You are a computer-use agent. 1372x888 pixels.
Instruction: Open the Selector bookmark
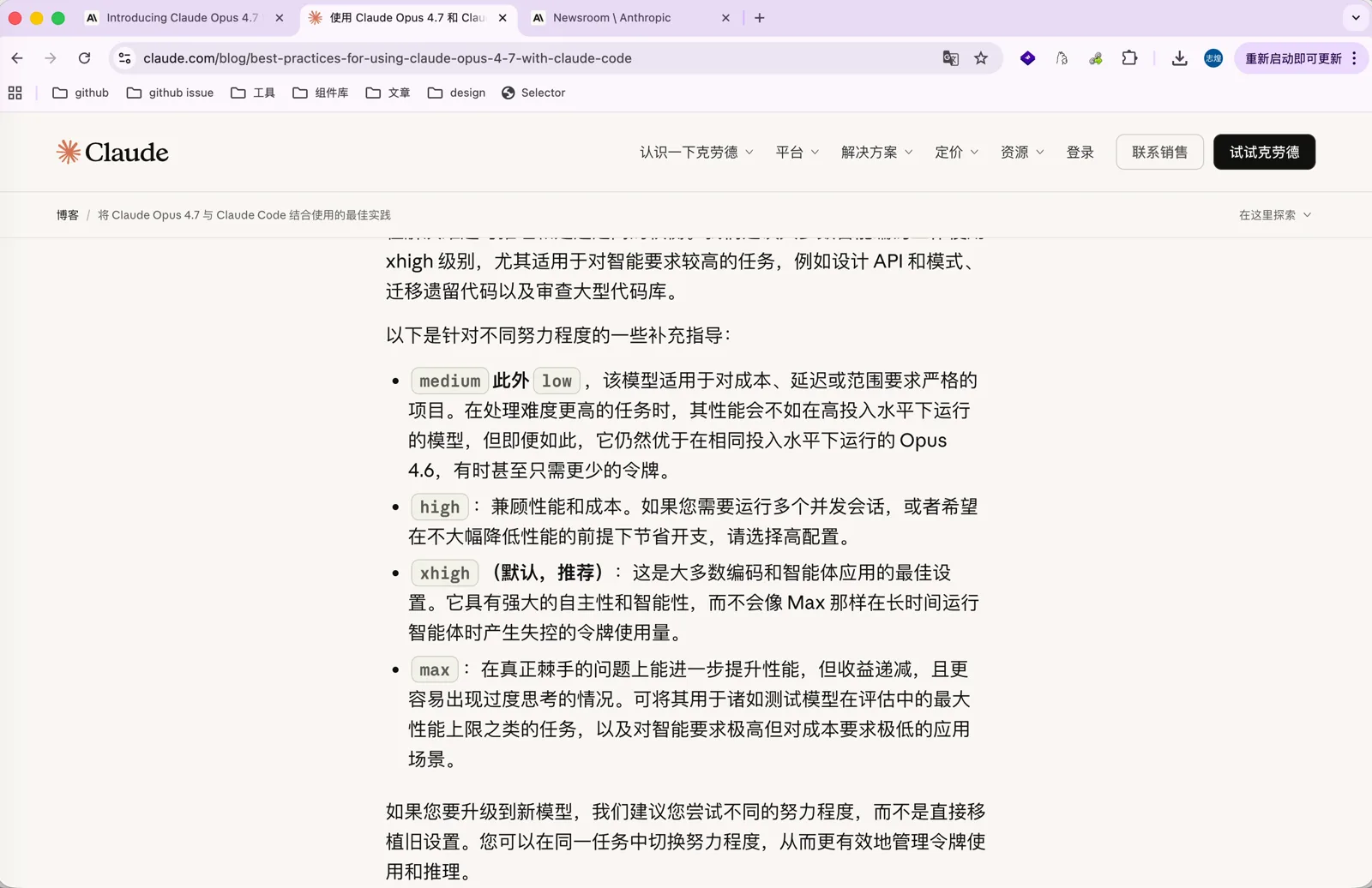pyautogui.click(x=533, y=93)
